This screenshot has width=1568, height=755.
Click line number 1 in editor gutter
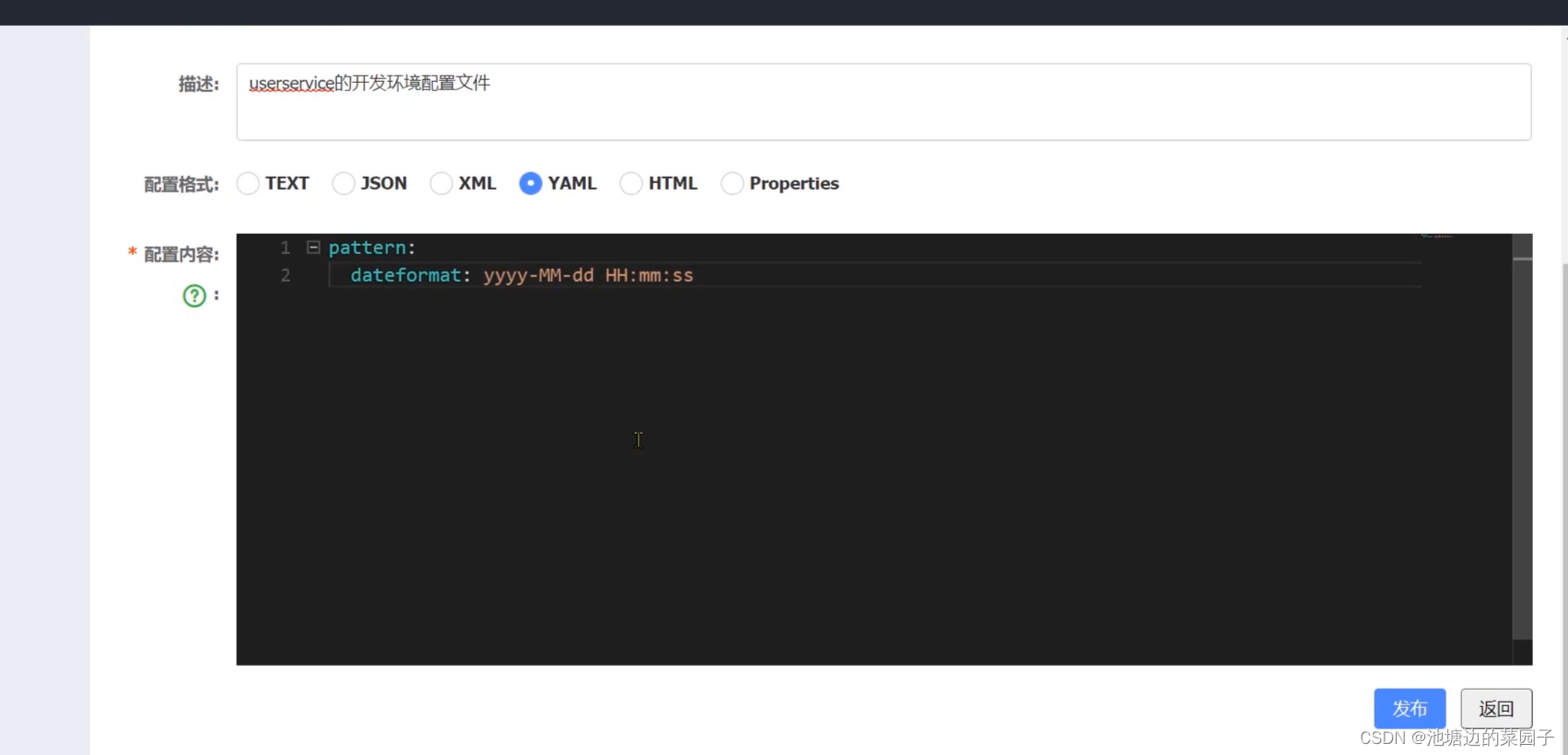pos(286,247)
